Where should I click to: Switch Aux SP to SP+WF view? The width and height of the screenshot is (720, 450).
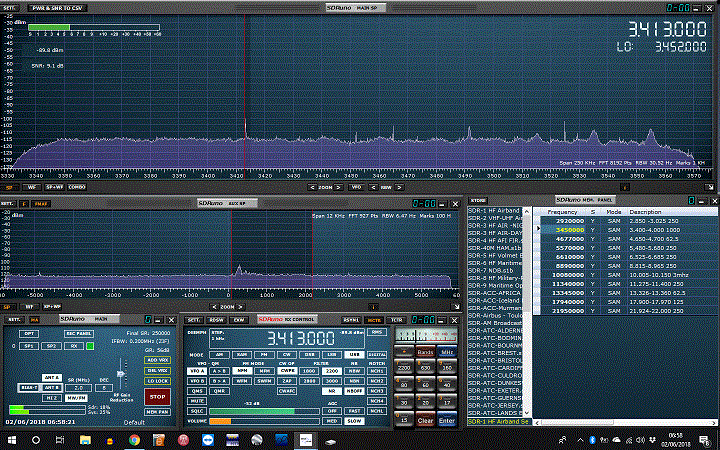52,307
